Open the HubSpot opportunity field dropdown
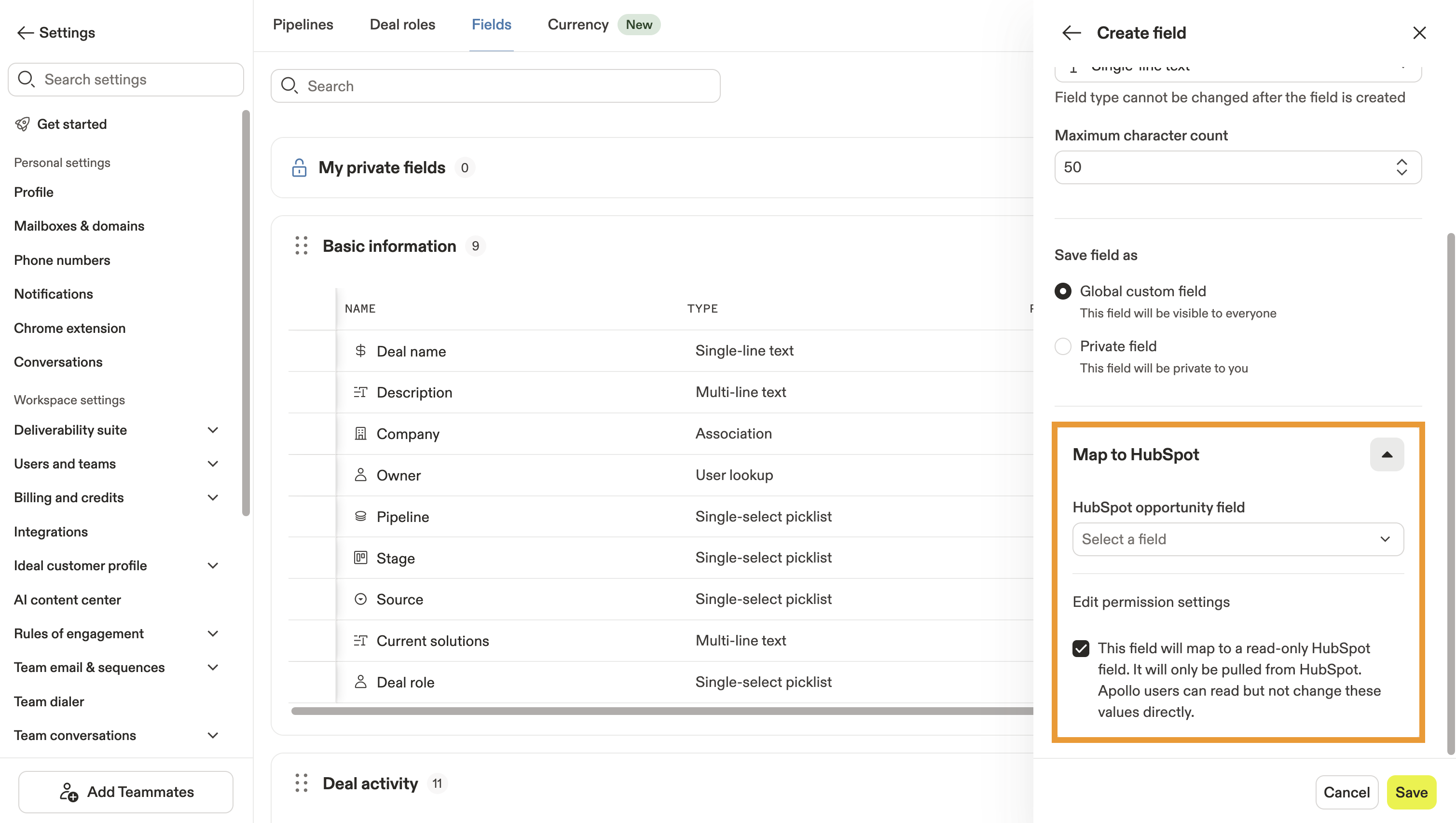 (x=1238, y=539)
